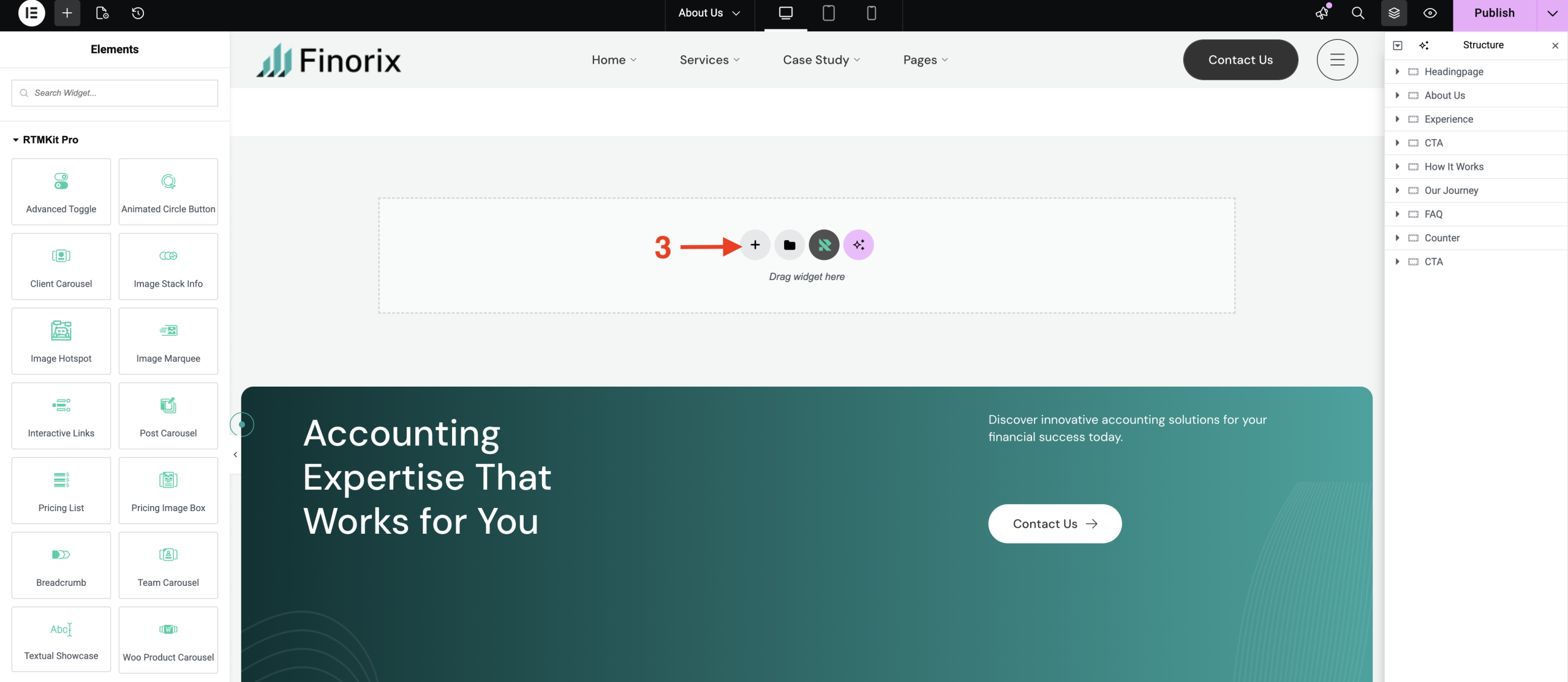Open the add element plus button in top bar
This screenshot has height=682, width=1568.
point(67,13)
